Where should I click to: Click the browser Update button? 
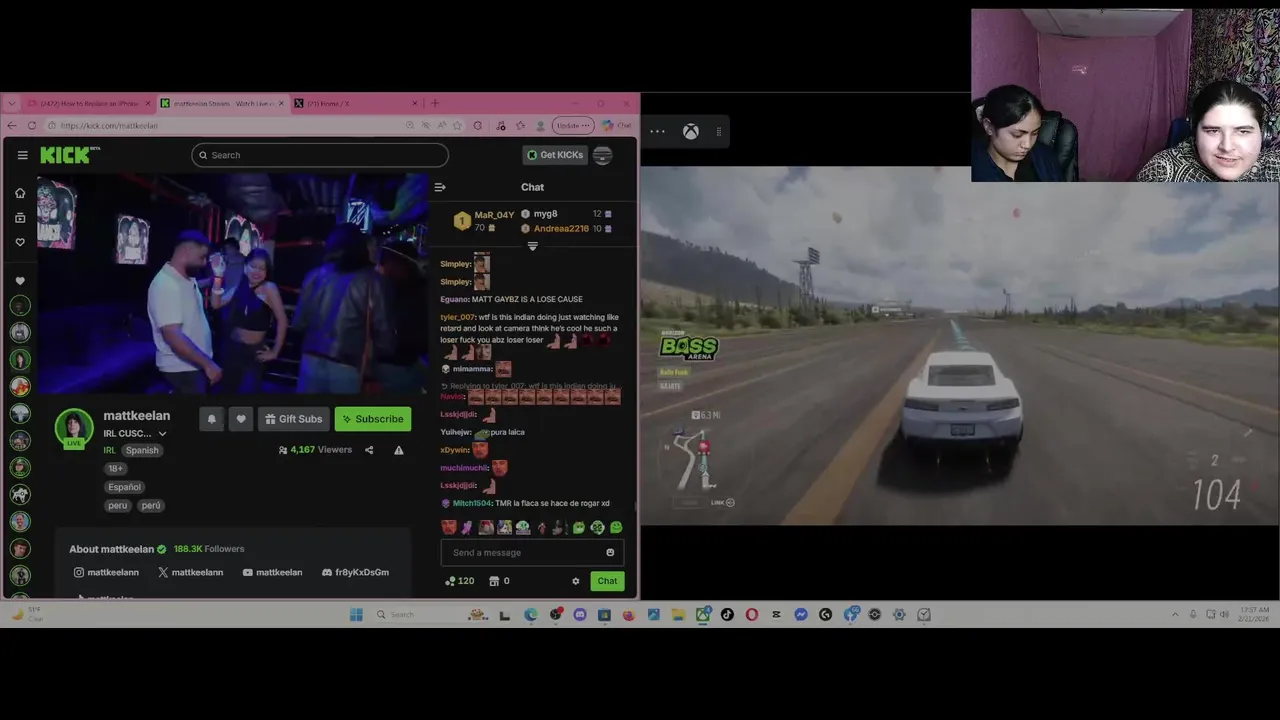573,125
